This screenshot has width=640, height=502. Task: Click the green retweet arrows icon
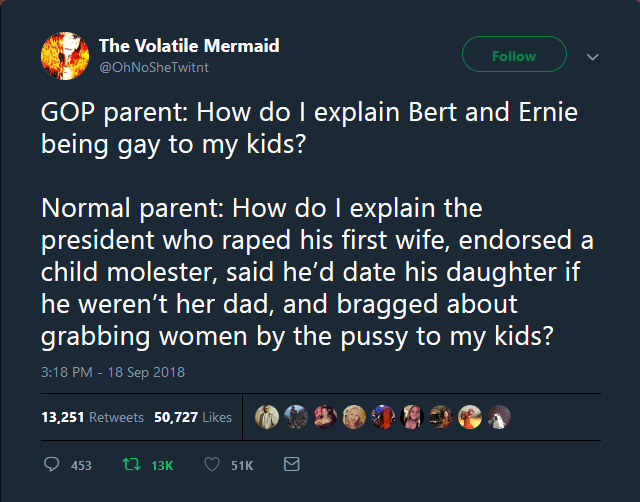pos(128,465)
